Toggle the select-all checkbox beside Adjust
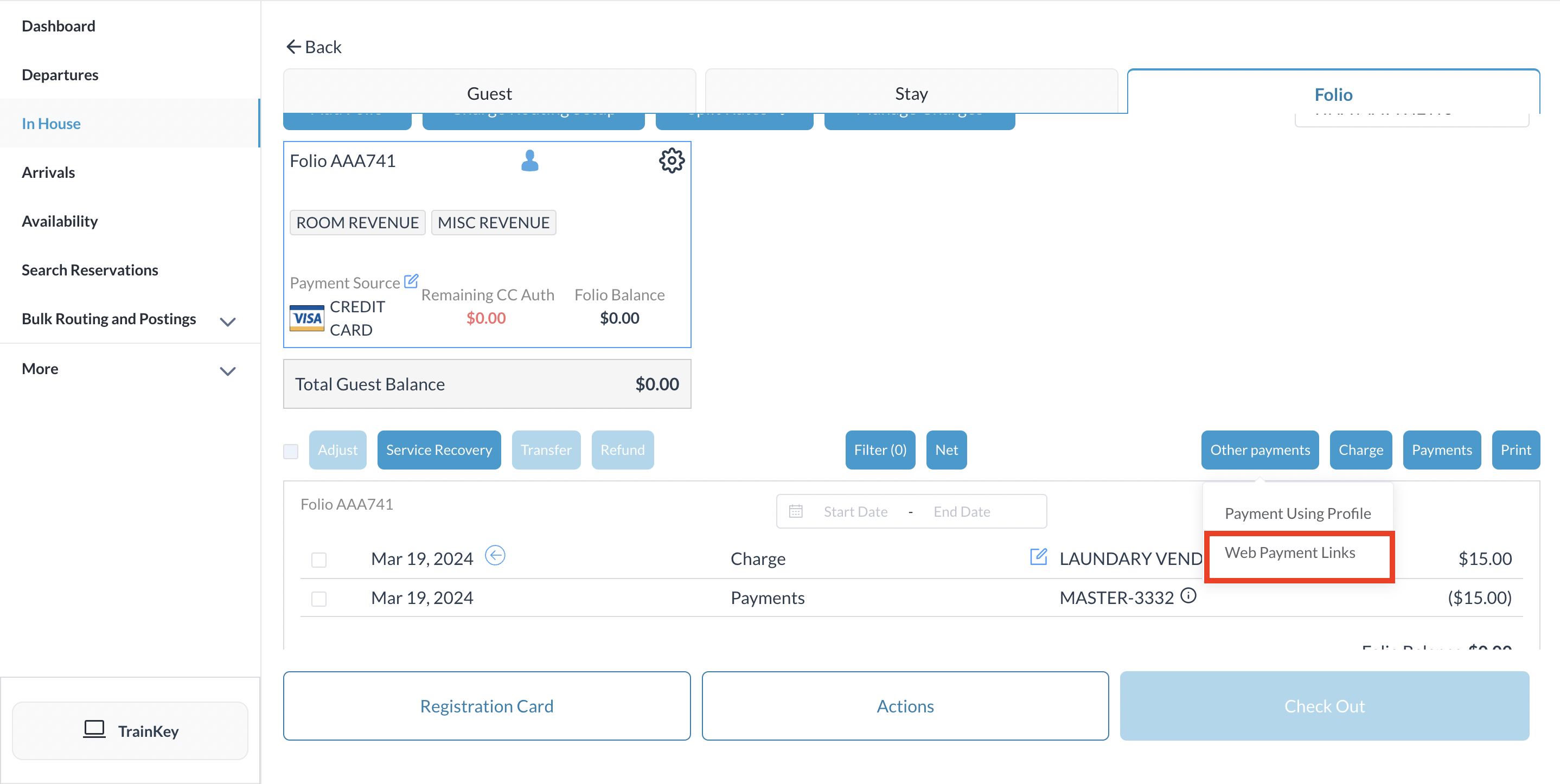The width and height of the screenshot is (1560, 784). tap(291, 451)
